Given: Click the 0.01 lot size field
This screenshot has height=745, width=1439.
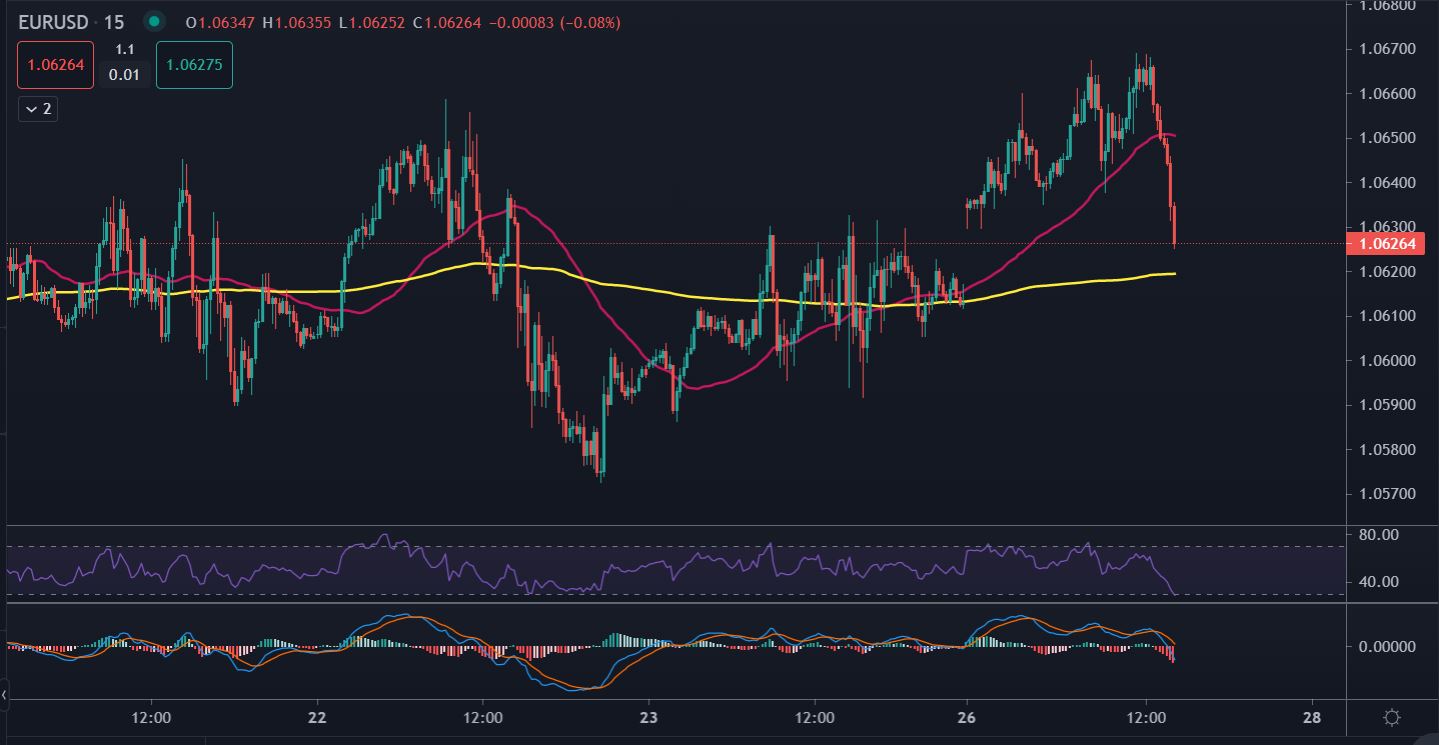Looking at the screenshot, I should (x=124, y=74).
